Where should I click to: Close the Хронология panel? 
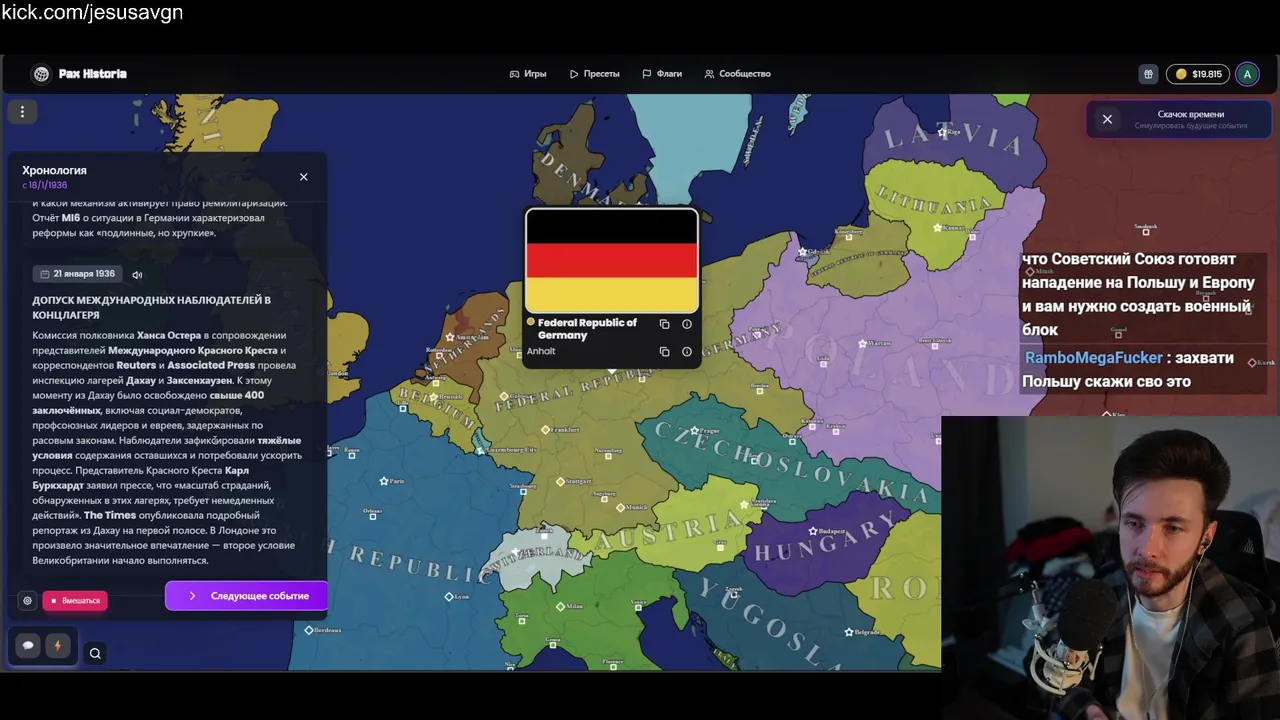tap(304, 177)
